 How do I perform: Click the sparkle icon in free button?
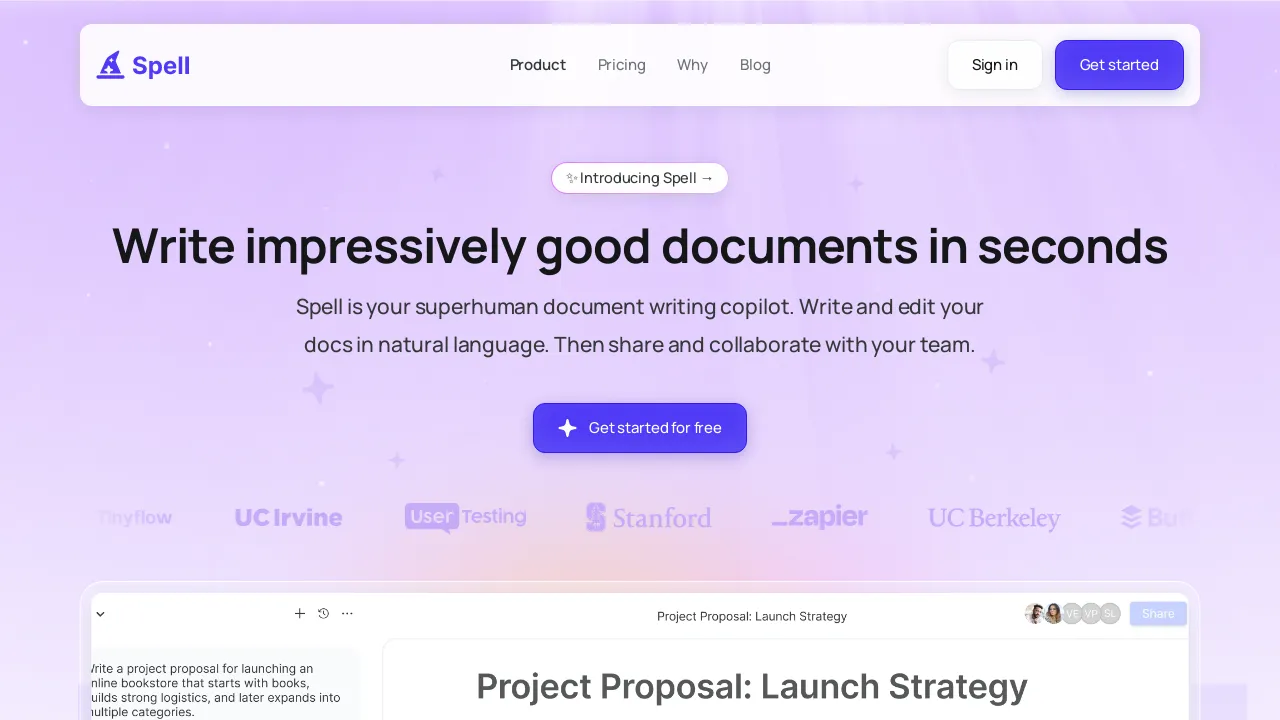(567, 428)
